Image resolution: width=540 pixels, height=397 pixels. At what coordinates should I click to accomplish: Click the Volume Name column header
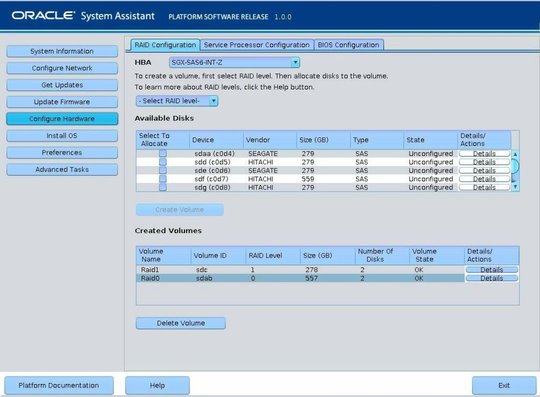coord(164,255)
